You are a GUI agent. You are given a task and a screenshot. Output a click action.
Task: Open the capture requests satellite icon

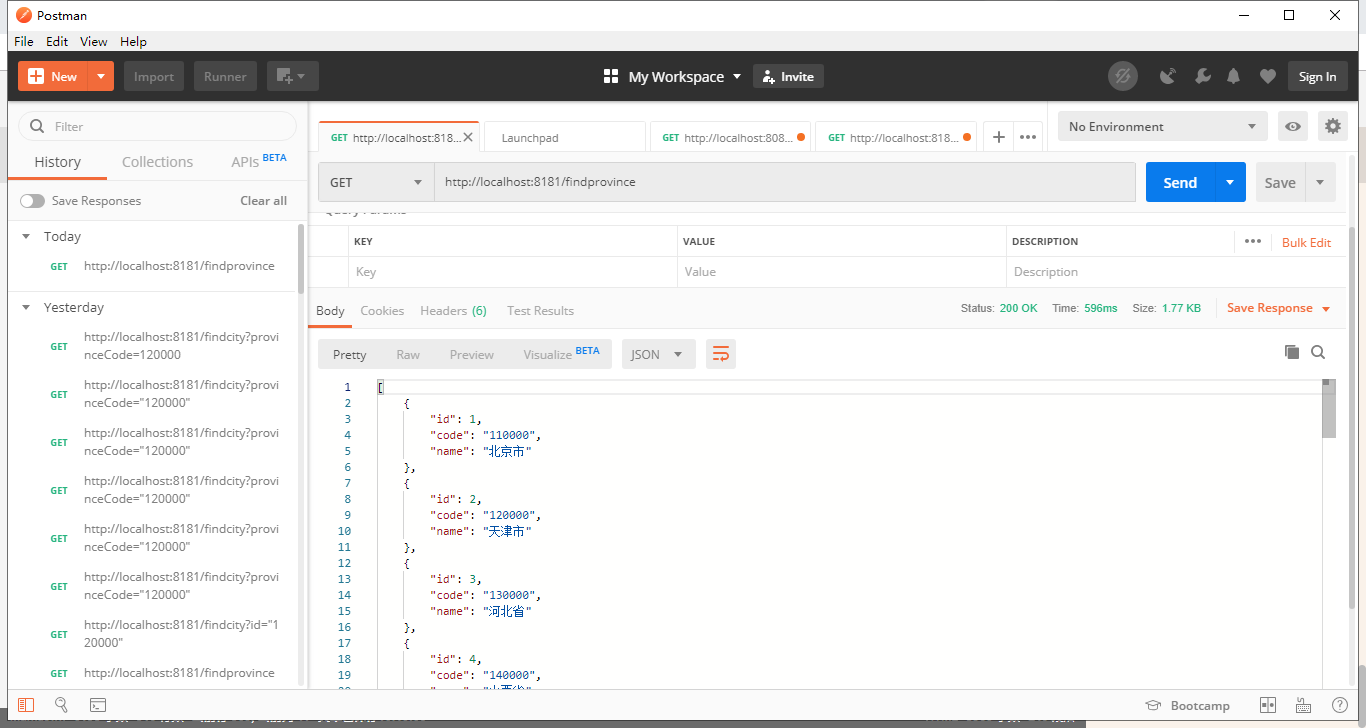tap(1167, 76)
